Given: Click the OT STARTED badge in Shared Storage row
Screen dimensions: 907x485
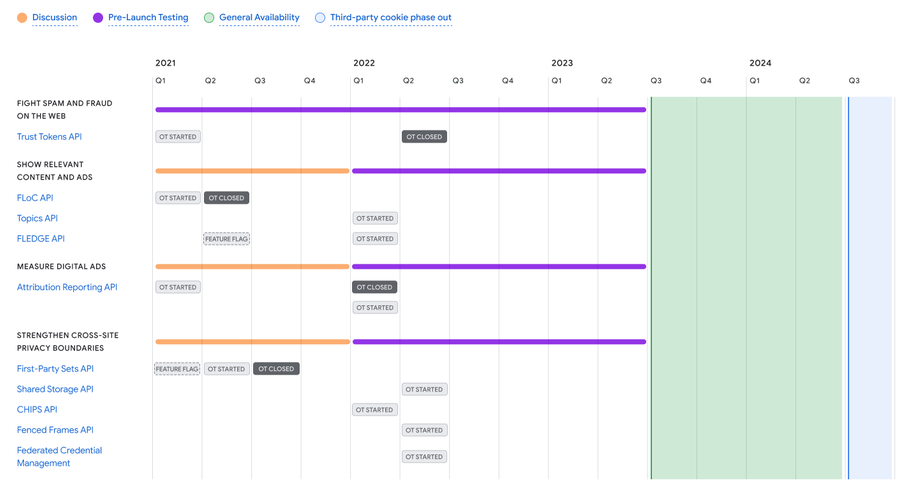Looking at the screenshot, I should click(x=424, y=390).
